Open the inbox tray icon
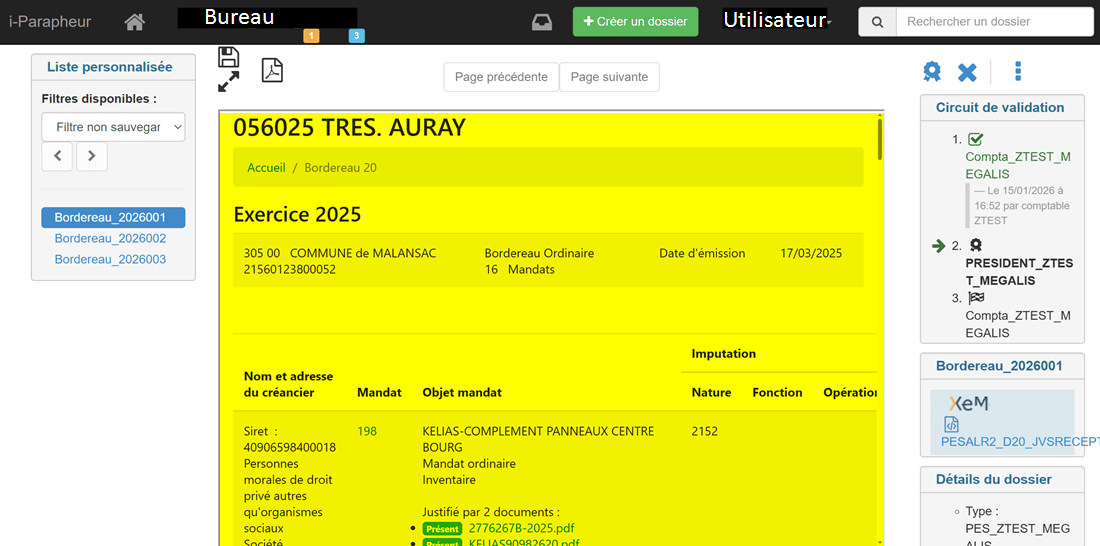 [541, 22]
